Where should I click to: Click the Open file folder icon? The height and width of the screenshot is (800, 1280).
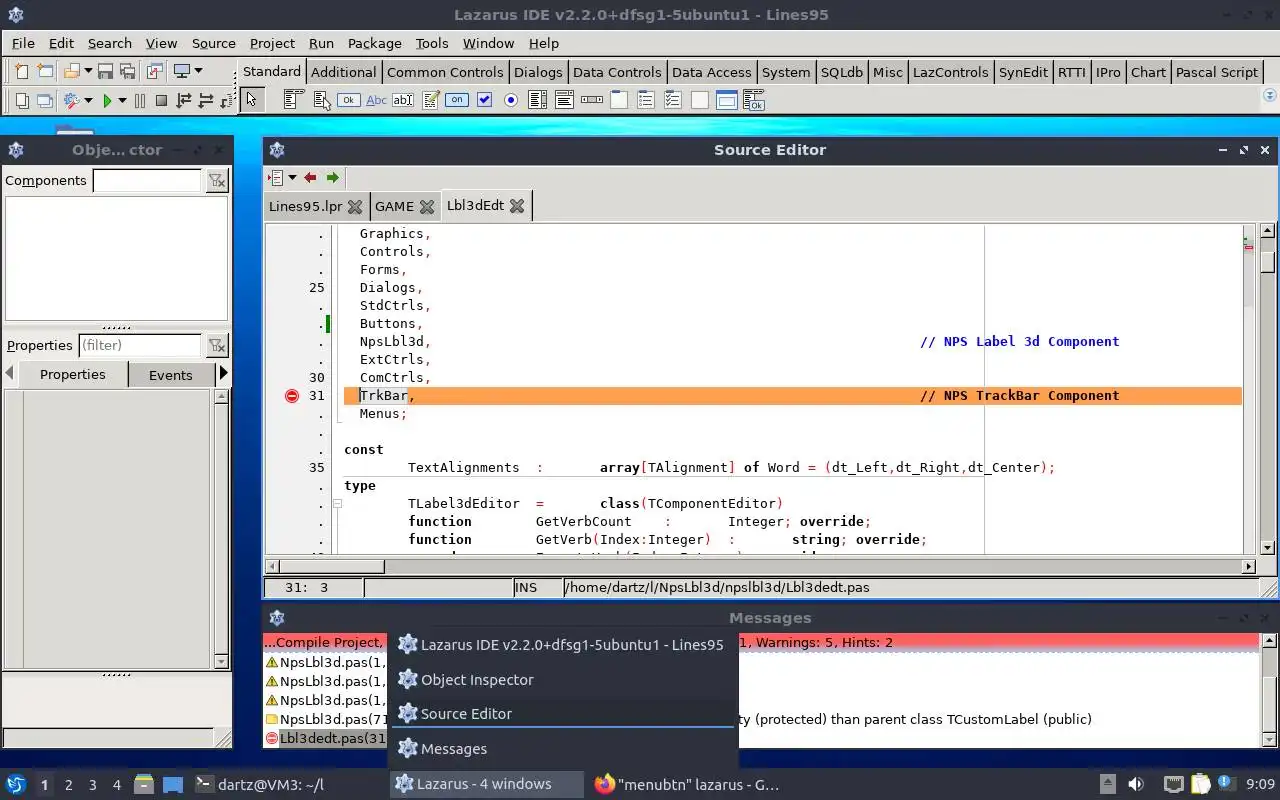[71, 71]
